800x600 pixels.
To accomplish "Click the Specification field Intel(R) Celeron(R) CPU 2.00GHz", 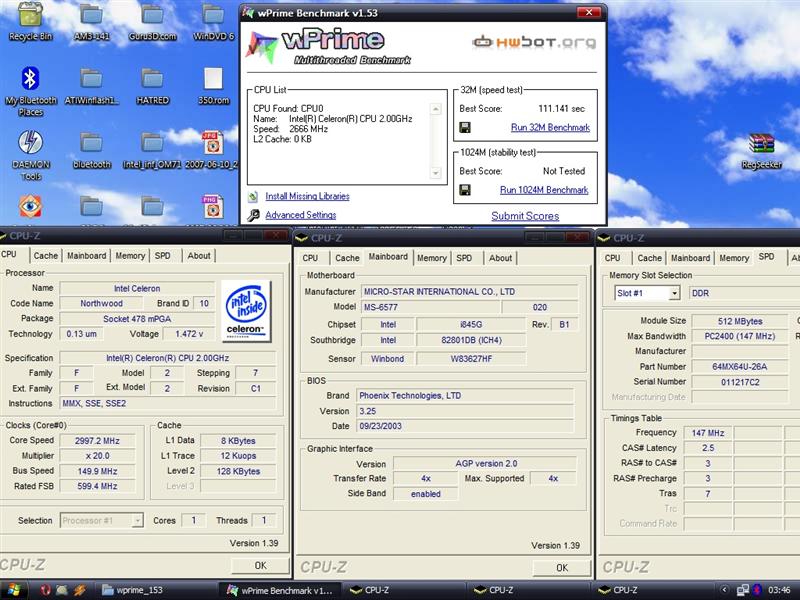I will [x=167, y=358].
